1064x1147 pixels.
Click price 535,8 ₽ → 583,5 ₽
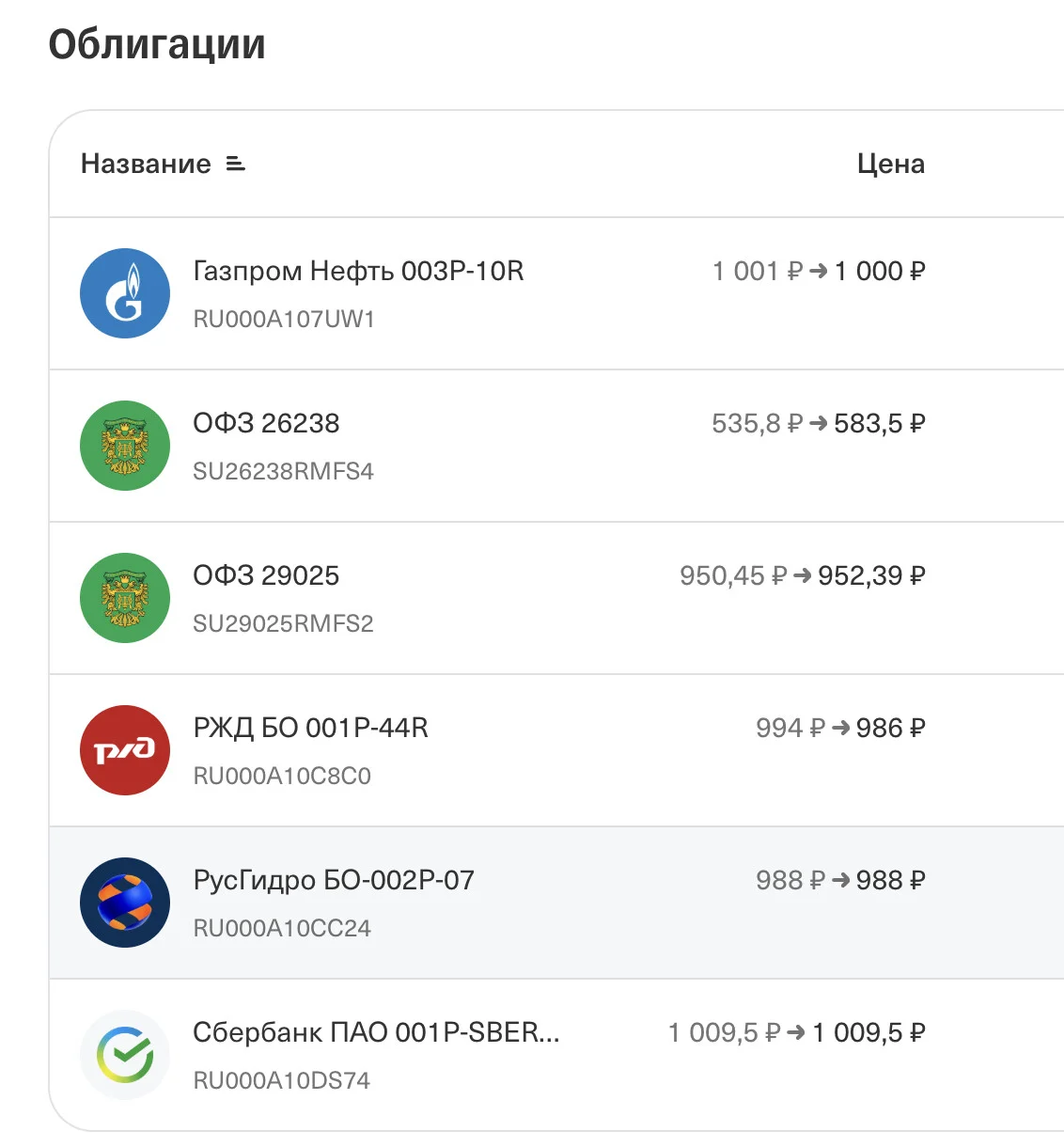tap(819, 423)
